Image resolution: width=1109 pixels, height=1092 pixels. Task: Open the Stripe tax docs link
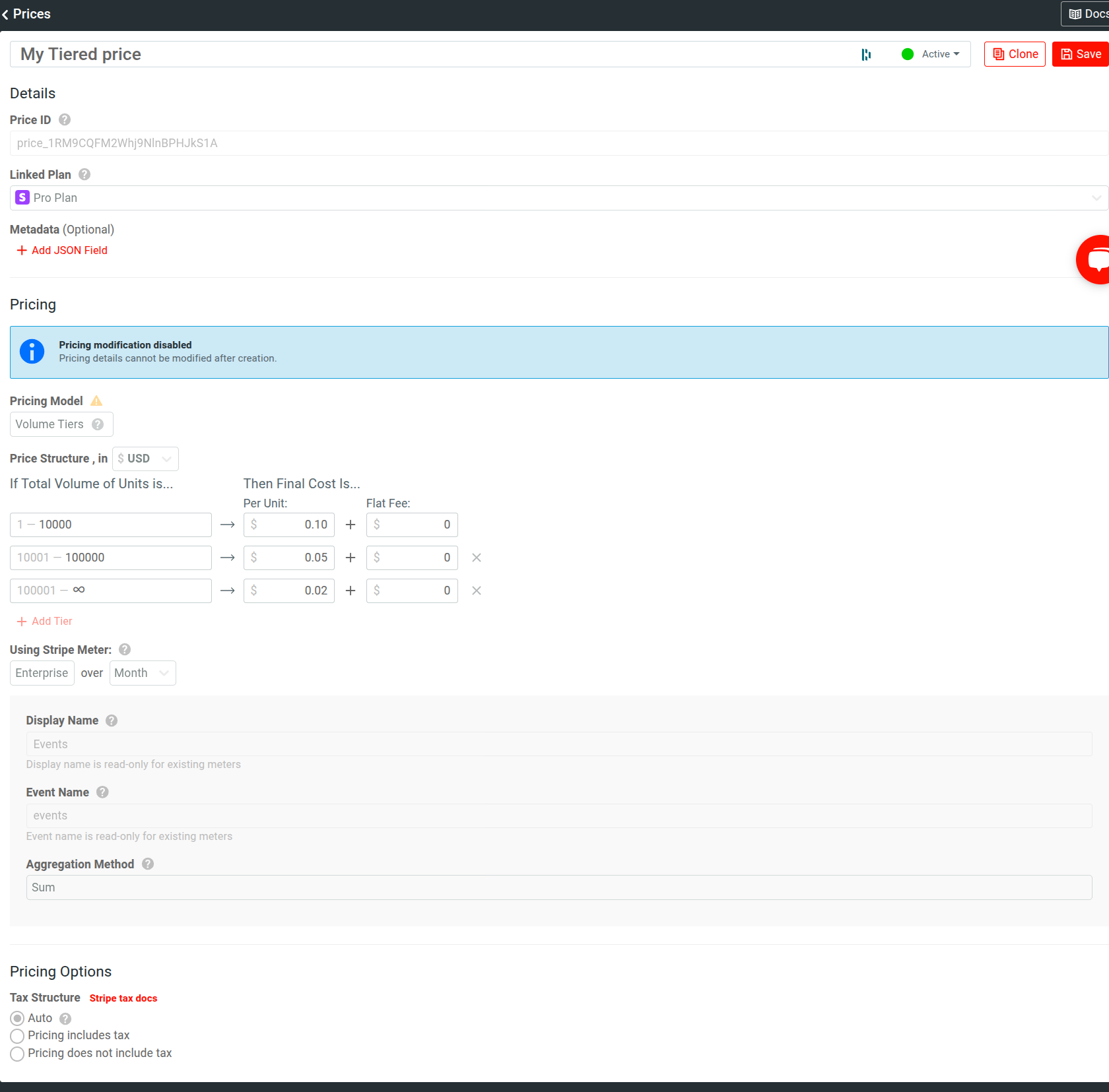123,998
